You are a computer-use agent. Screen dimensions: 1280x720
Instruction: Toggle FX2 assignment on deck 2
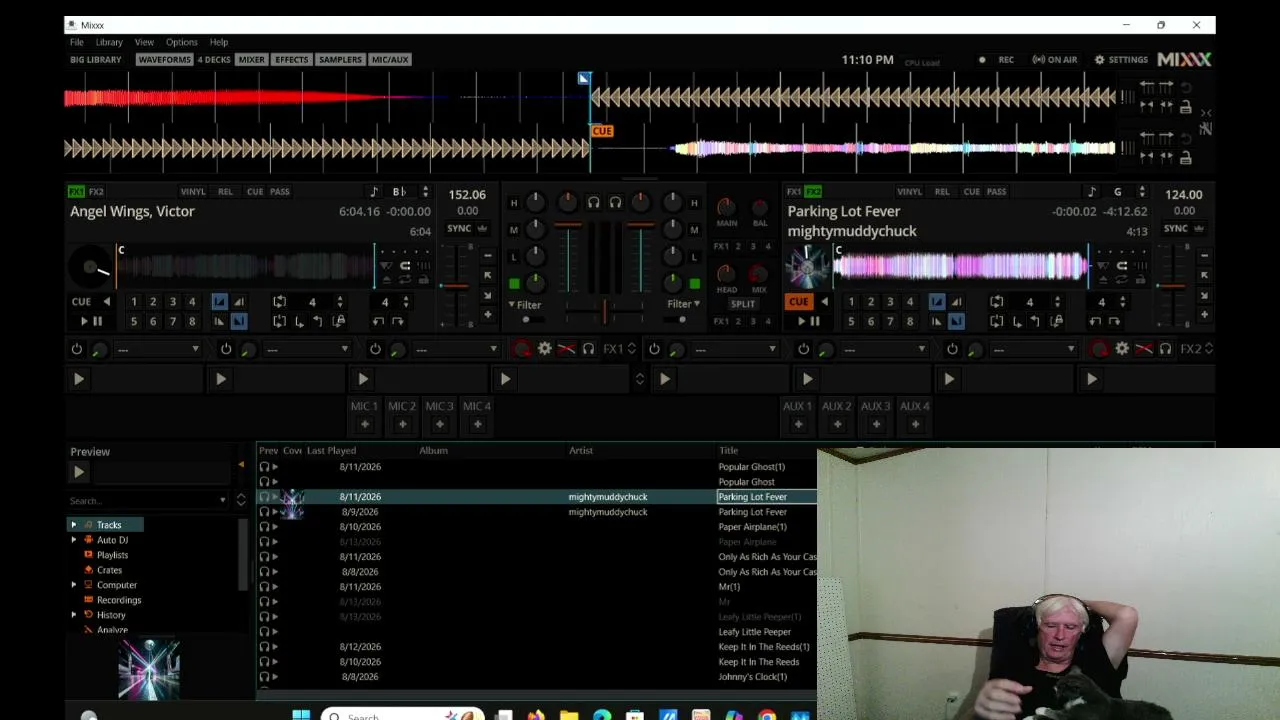[814, 192]
